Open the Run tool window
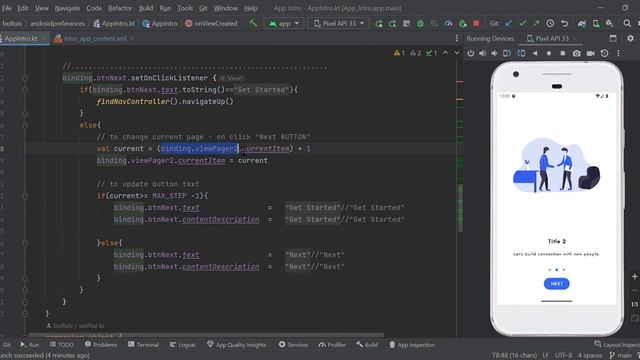The width and height of the screenshot is (640, 360). (x=29, y=345)
